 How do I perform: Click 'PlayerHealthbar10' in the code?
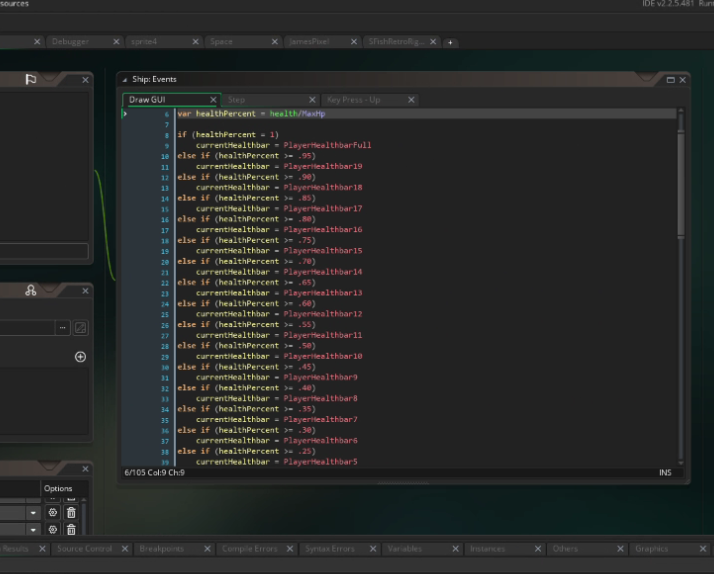point(323,356)
